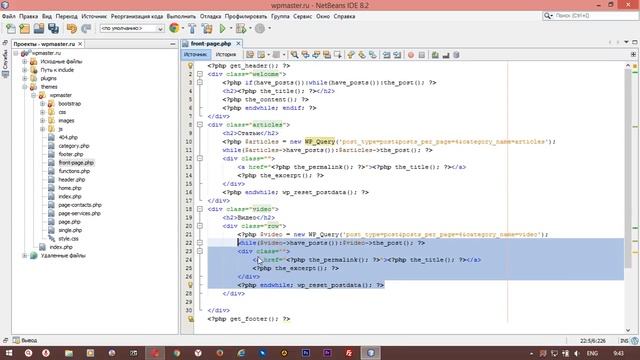Collapse the code fold at line 2
The width and height of the screenshot is (640, 360).
click(200, 74)
